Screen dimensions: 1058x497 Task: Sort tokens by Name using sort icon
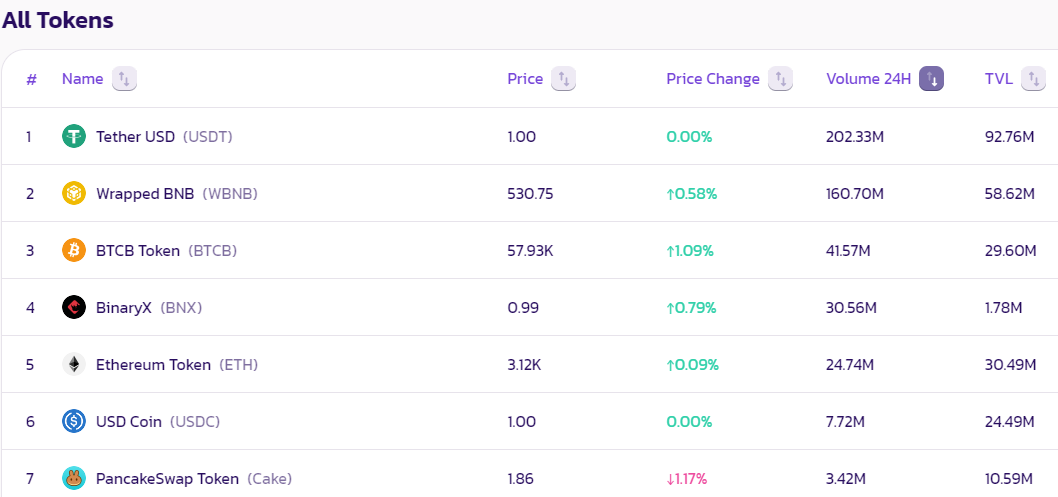(x=124, y=79)
